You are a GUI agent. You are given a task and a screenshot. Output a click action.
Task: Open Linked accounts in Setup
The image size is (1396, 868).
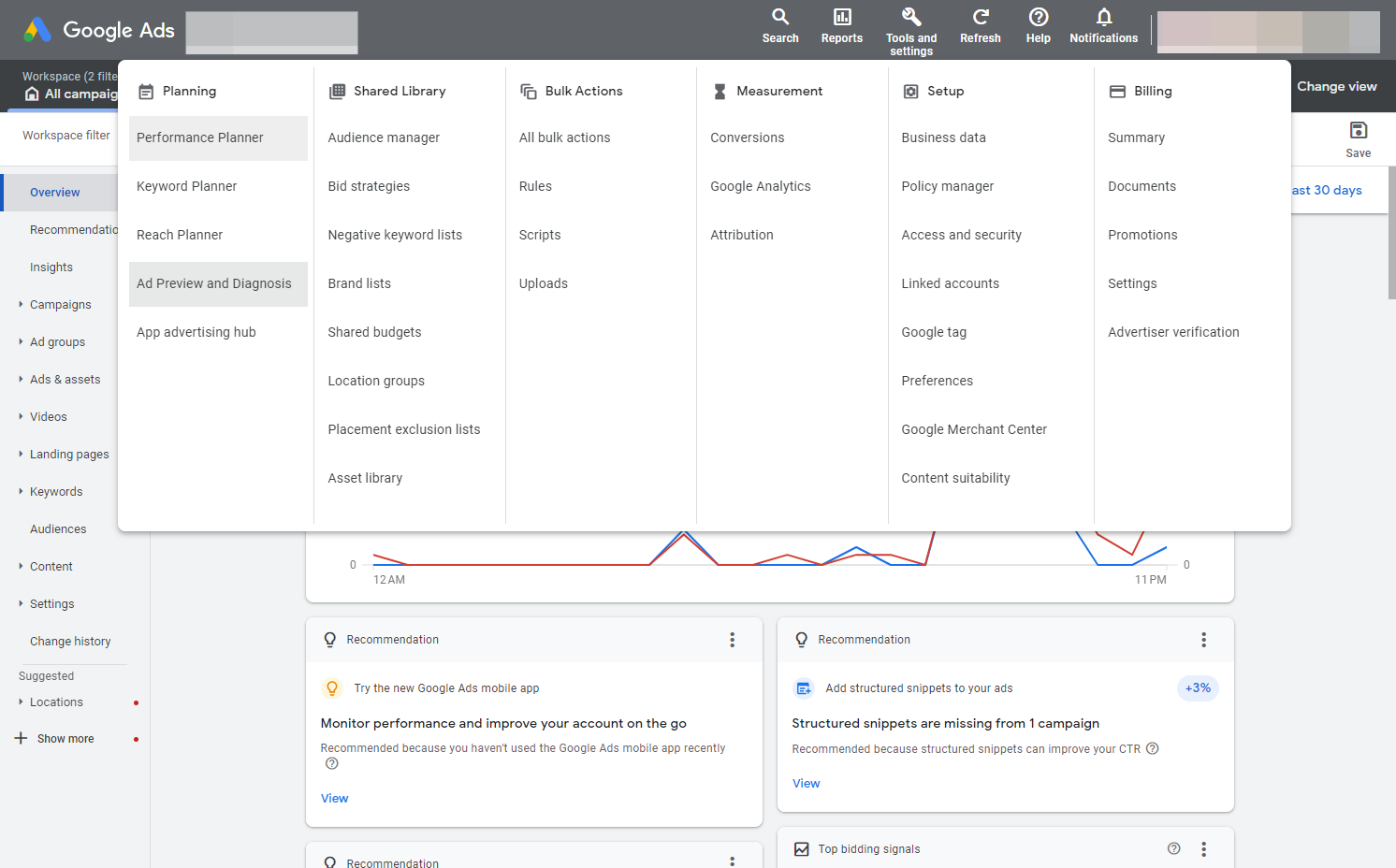(950, 283)
